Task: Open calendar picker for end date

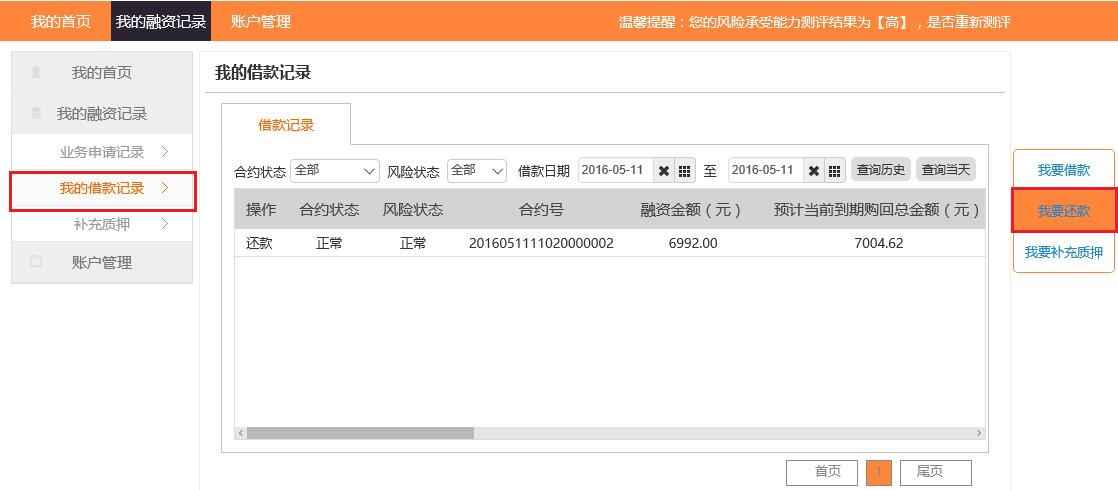Action: 835,171
